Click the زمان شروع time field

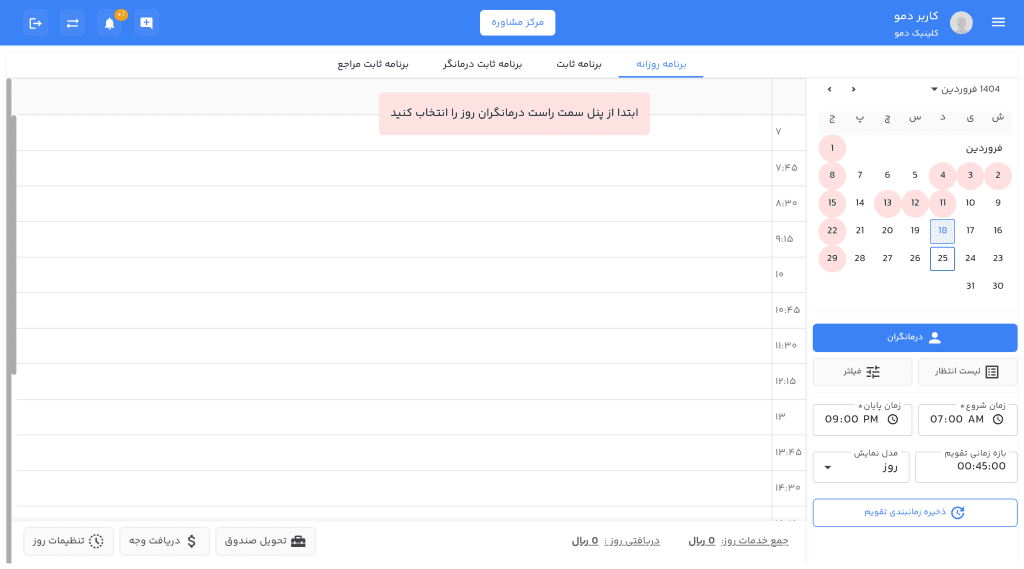[x=967, y=419]
